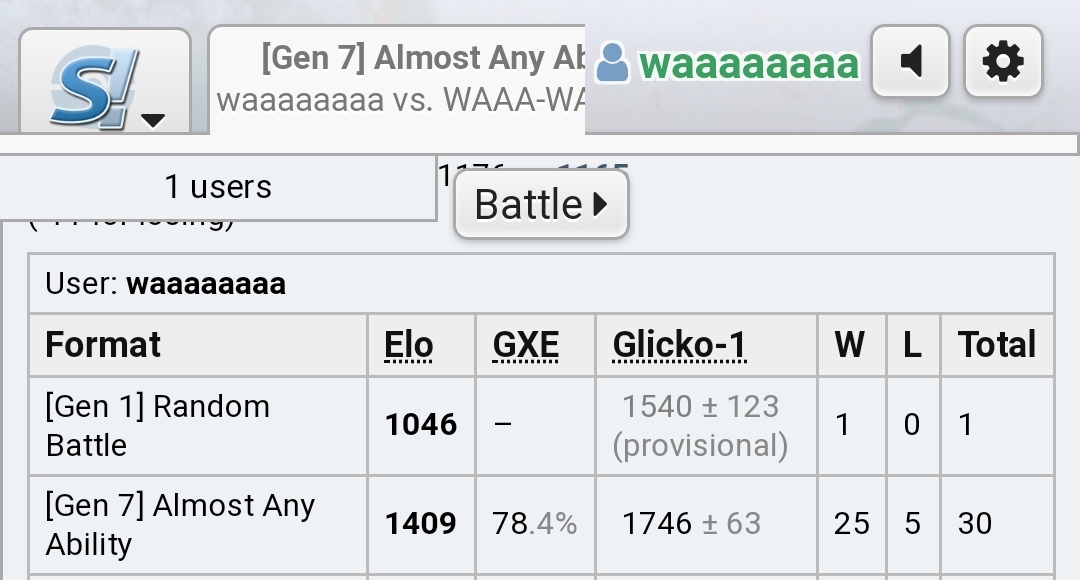Select the Gen 7 Almost Any Ability row

tap(541, 525)
